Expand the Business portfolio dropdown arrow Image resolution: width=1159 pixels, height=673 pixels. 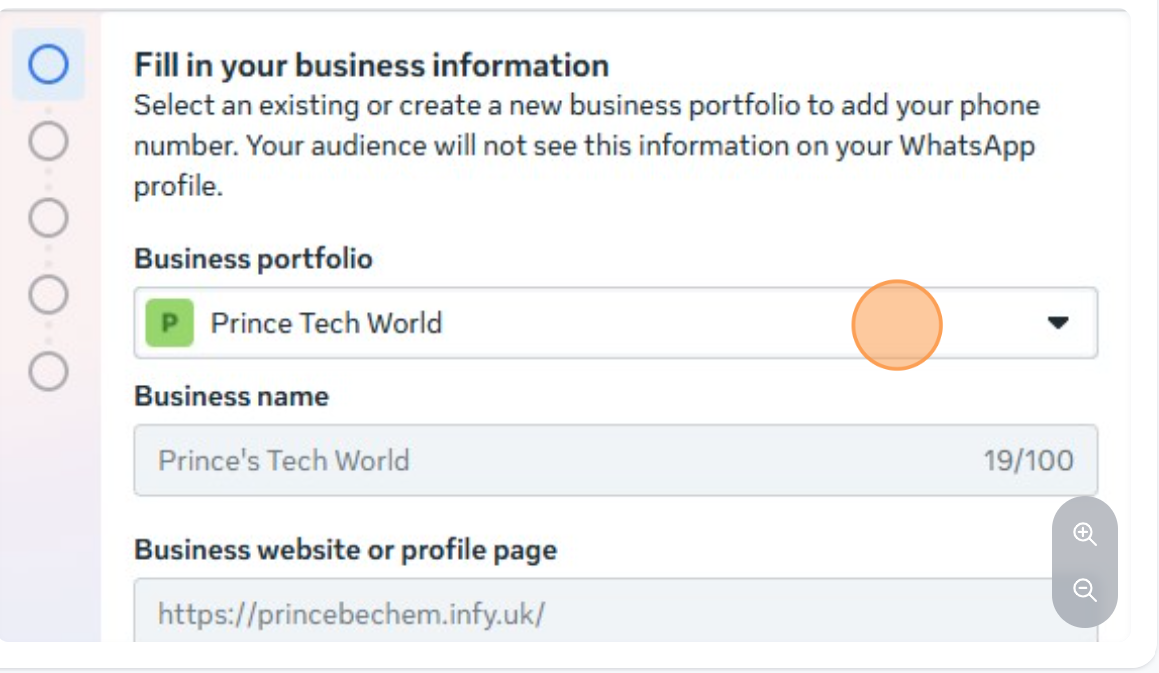click(x=1058, y=323)
